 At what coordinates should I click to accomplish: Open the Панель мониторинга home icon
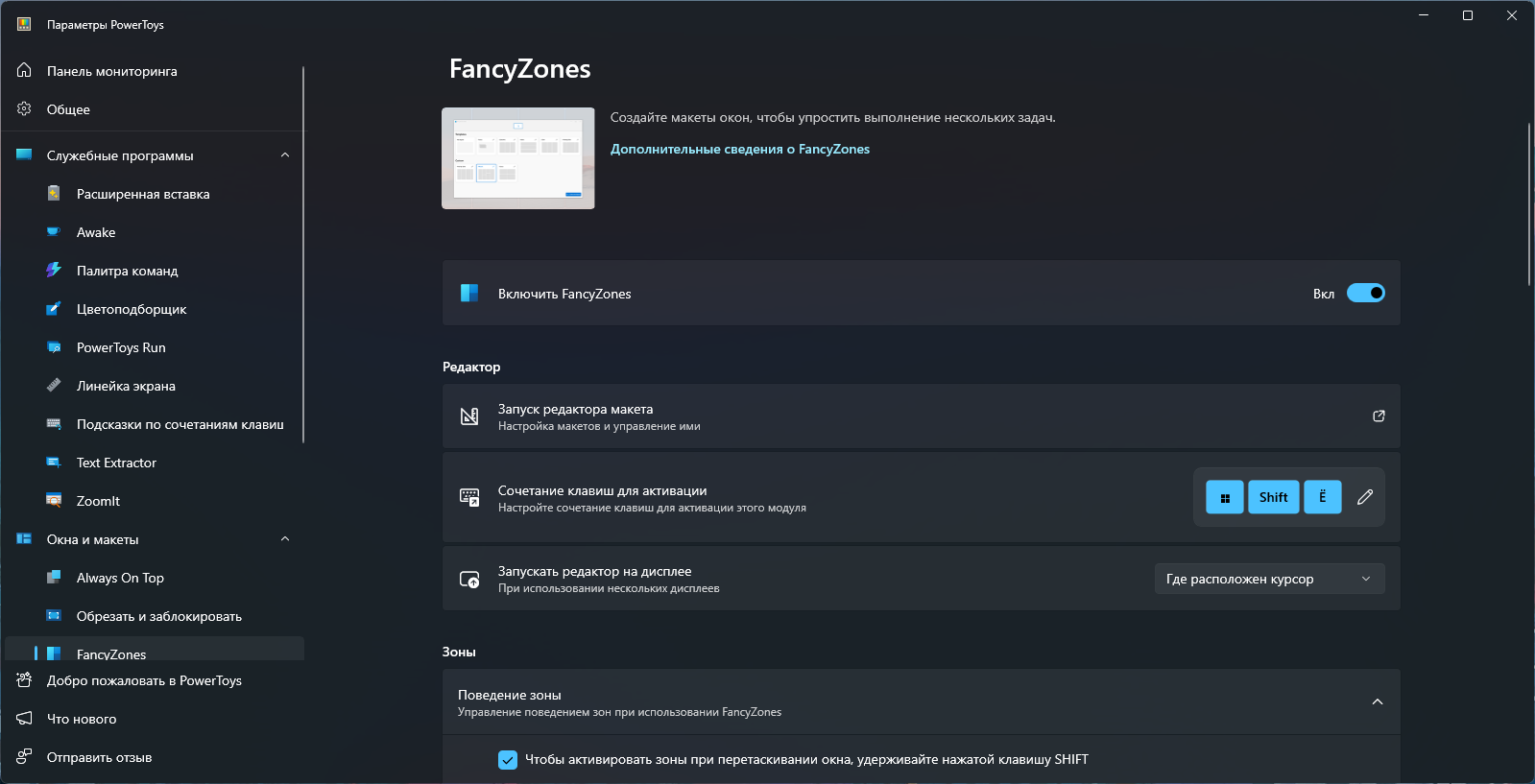pos(24,70)
